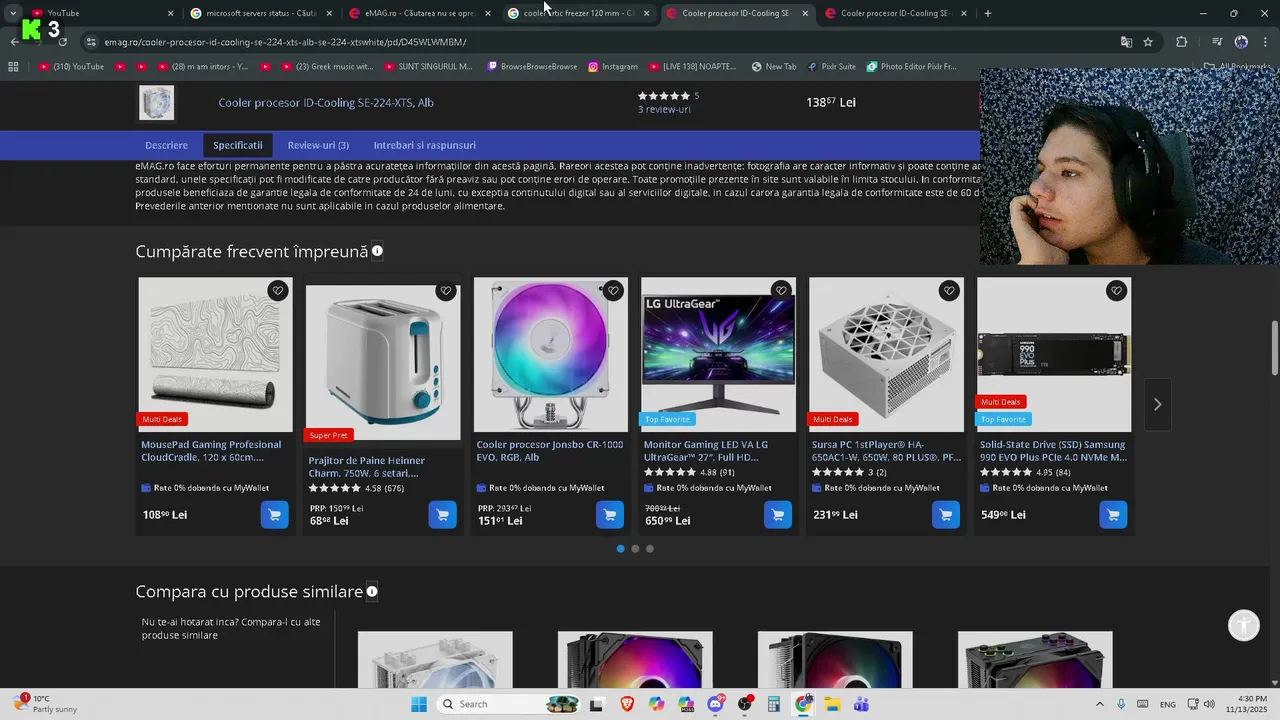
Task: Open a new browser tab
Action: (988, 13)
